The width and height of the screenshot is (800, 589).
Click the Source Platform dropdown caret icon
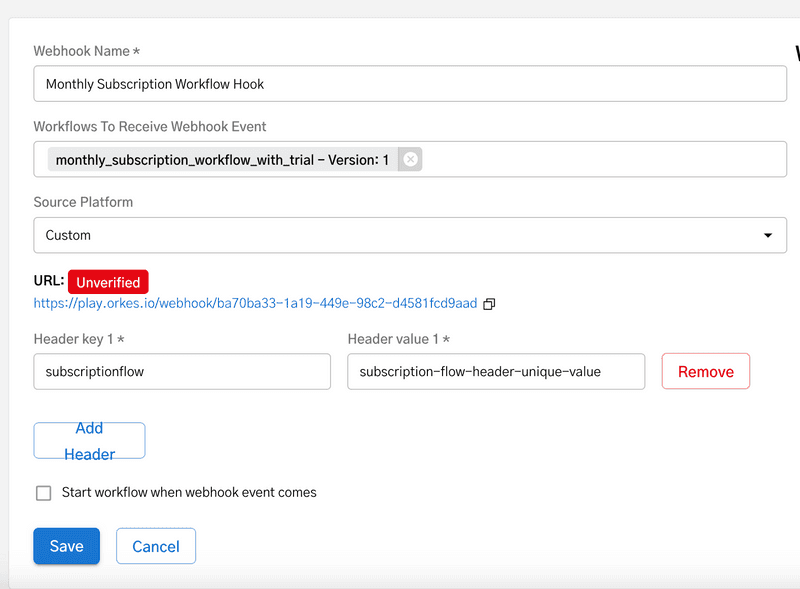[769, 235]
